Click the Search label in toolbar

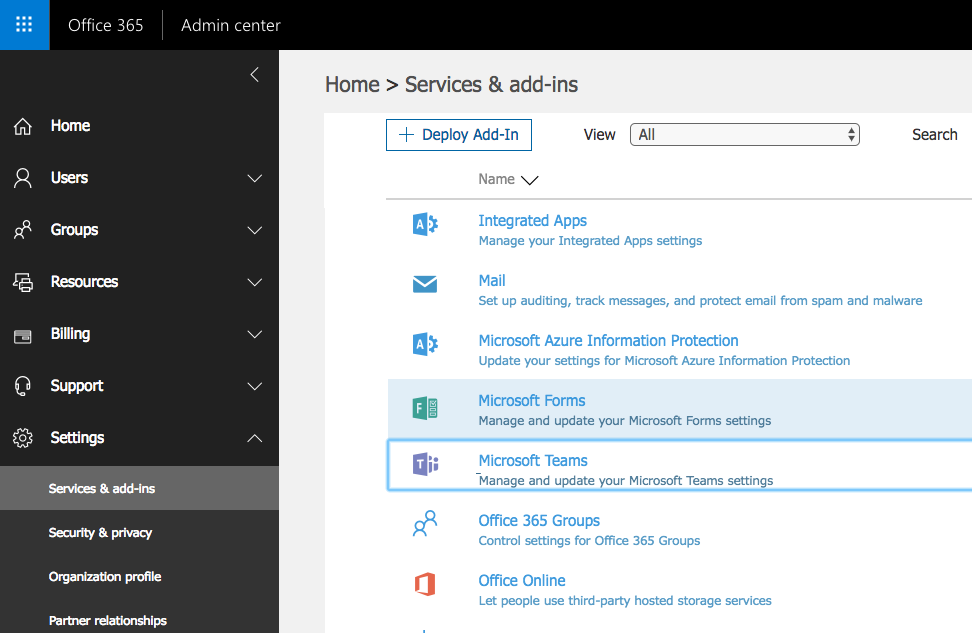[934, 135]
